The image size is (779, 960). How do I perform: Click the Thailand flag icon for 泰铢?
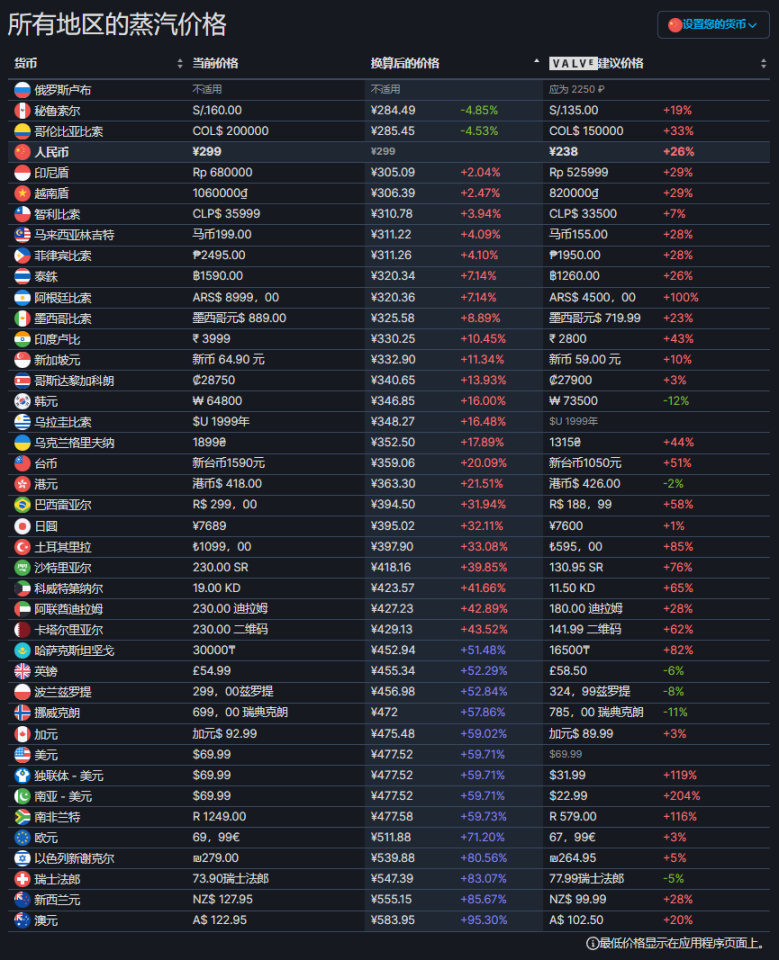(x=22, y=276)
